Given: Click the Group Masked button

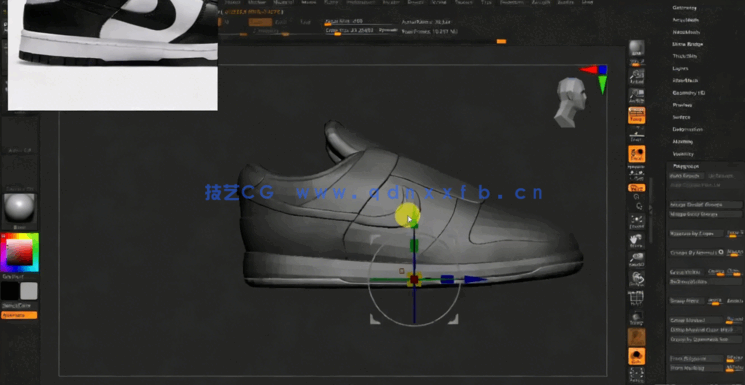Looking at the screenshot, I should pos(697,320).
